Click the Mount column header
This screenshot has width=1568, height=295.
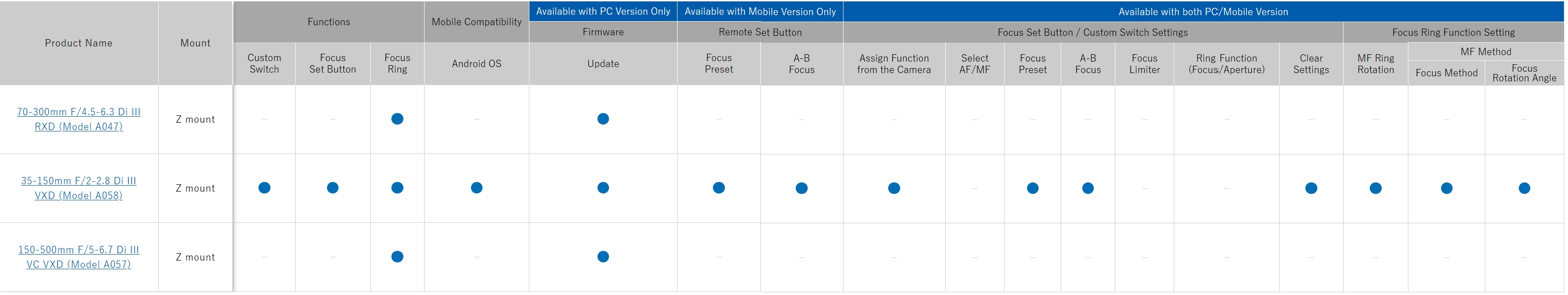tap(195, 43)
